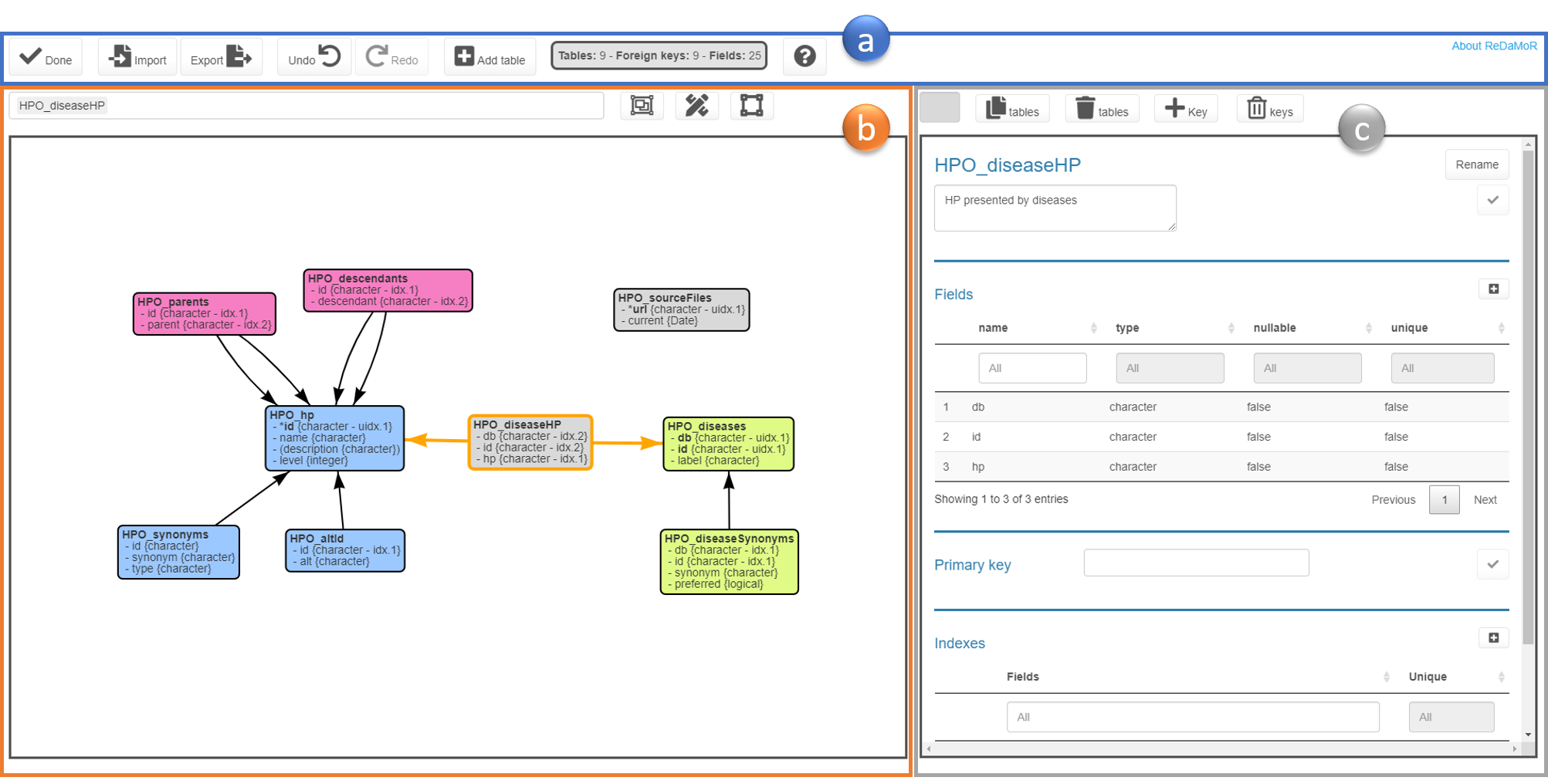Viewport: 1548px width, 784px height.
Task: Validate primary key with checkmark
Action: [1493, 564]
